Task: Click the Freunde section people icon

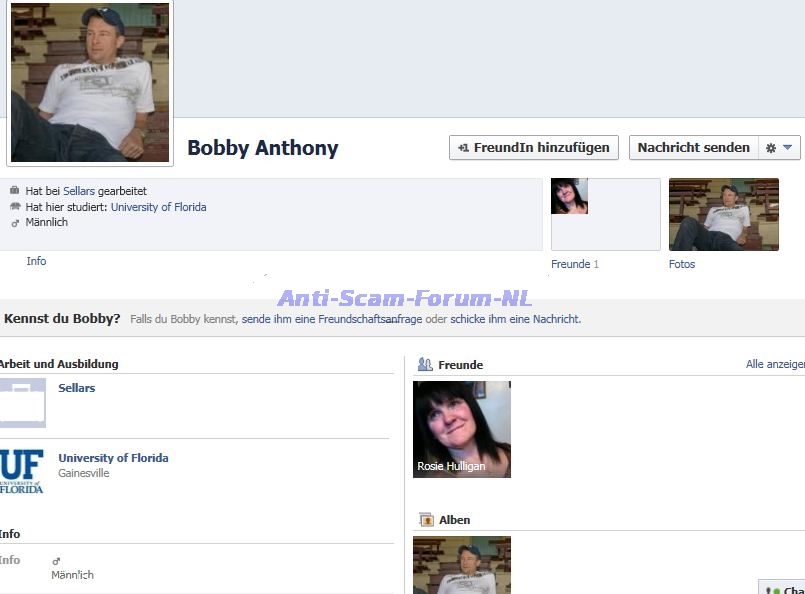Action: coord(425,365)
